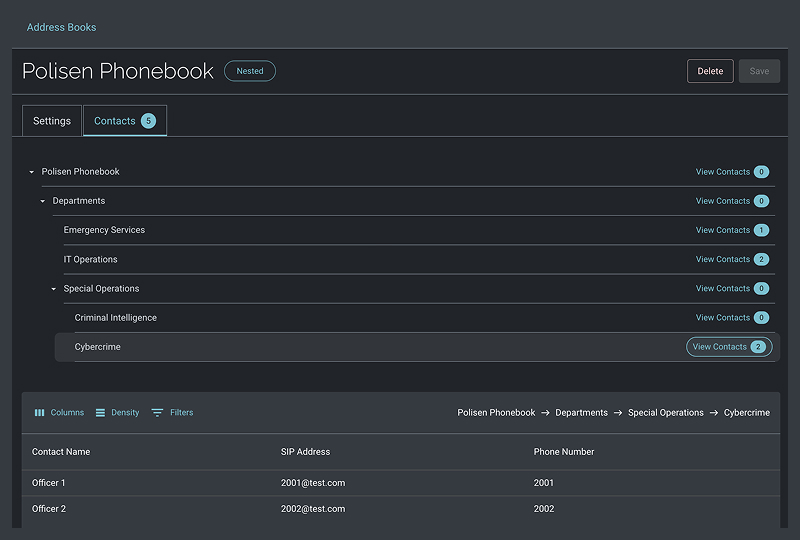Go back to Address Books
The width and height of the screenshot is (800, 540).
61,27
